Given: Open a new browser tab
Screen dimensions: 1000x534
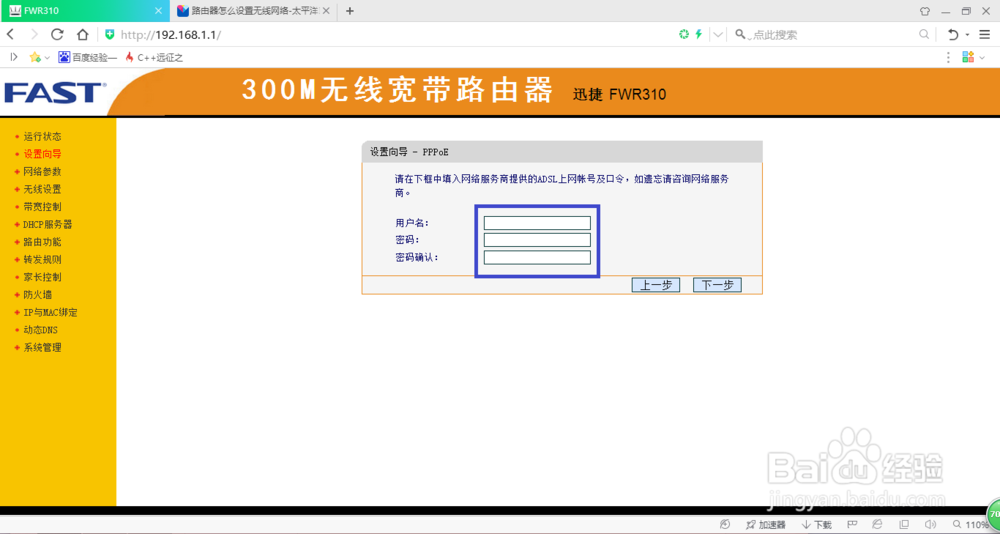Looking at the screenshot, I should click(349, 11).
